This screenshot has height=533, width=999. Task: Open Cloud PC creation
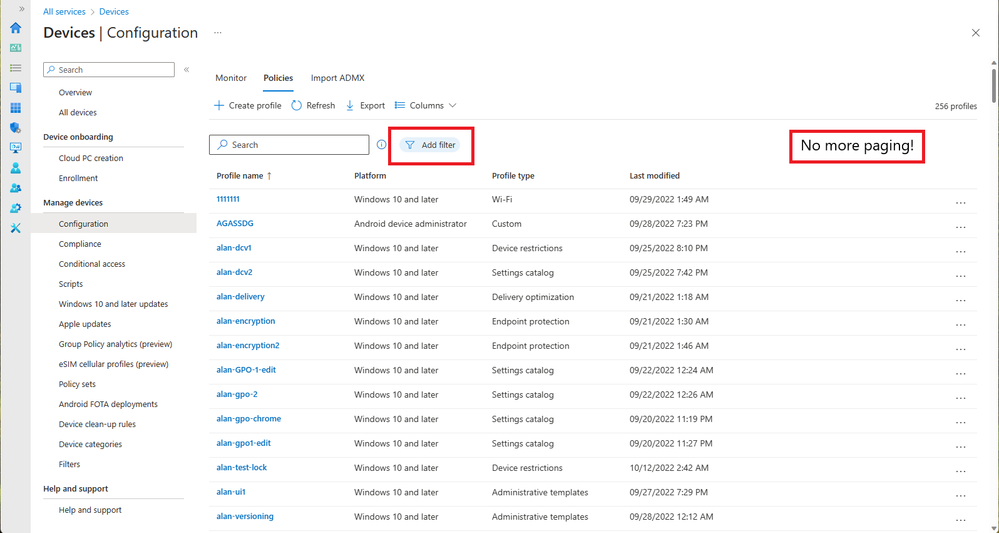[91, 158]
